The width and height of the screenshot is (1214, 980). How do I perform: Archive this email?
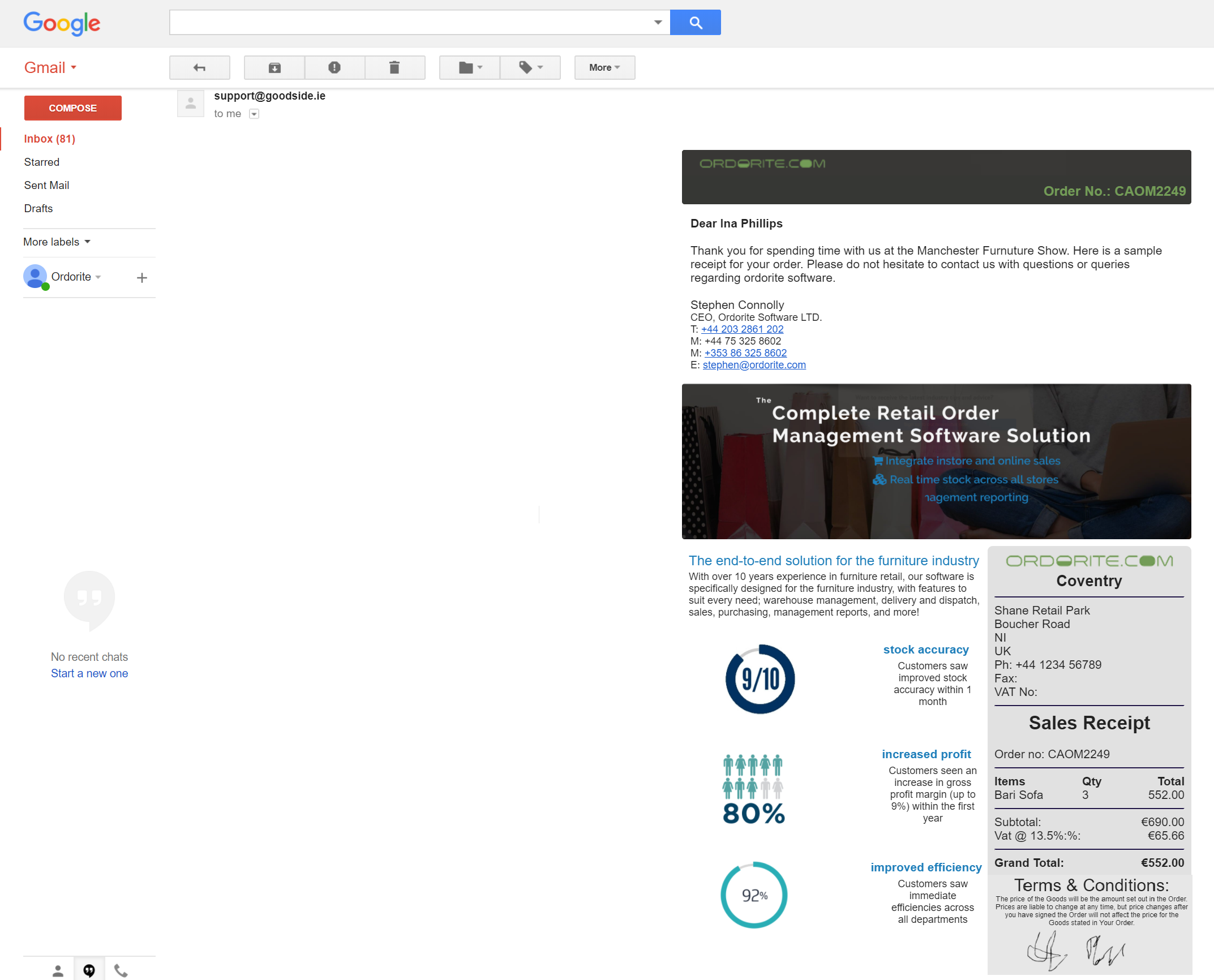click(x=274, y=68)
